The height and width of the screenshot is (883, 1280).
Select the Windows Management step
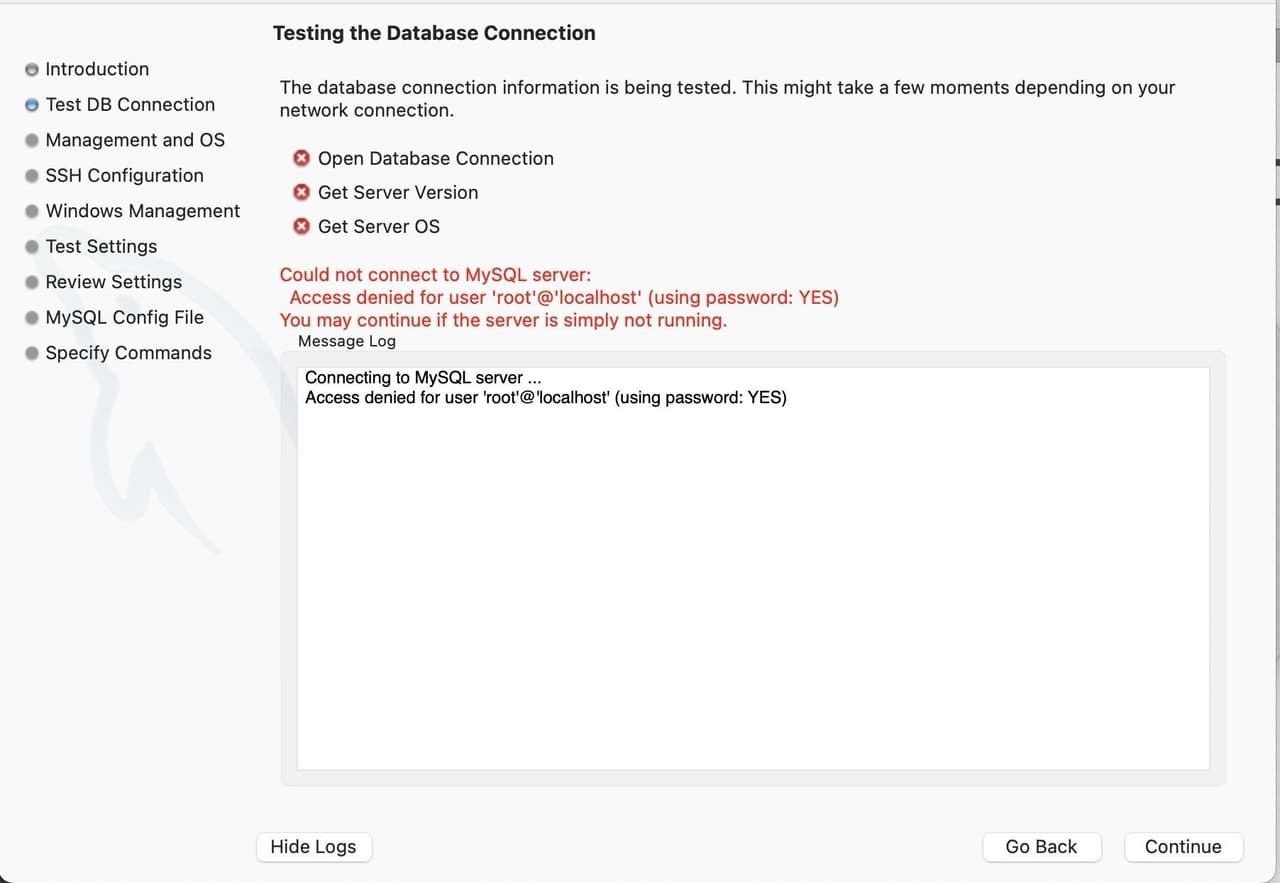tap(142, 211)
